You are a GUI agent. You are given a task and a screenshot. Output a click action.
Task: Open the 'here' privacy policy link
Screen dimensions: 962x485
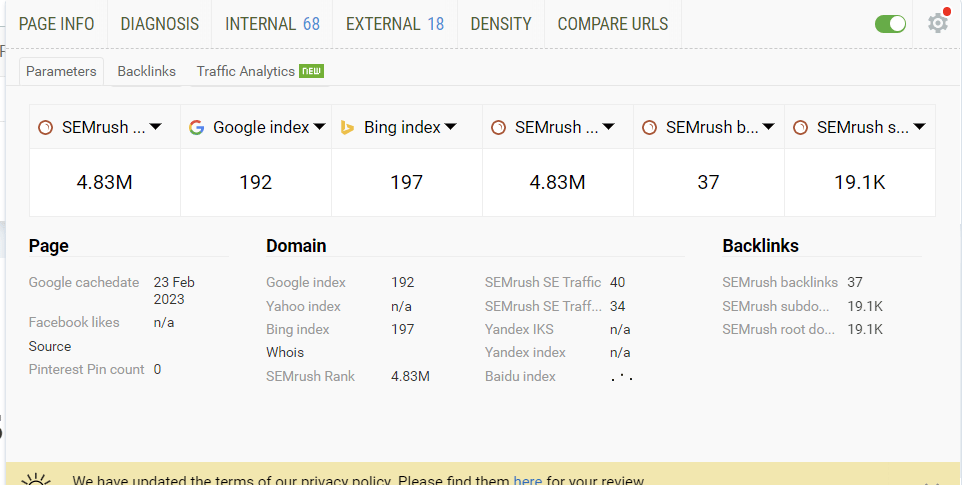coord(528,480)
